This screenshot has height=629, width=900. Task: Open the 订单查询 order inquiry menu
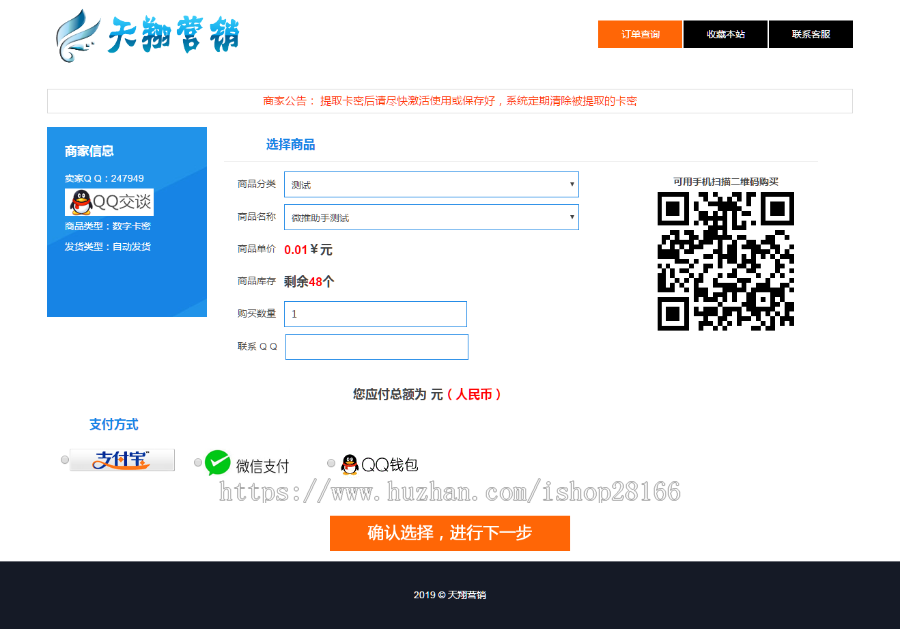(x=639, y=33)
